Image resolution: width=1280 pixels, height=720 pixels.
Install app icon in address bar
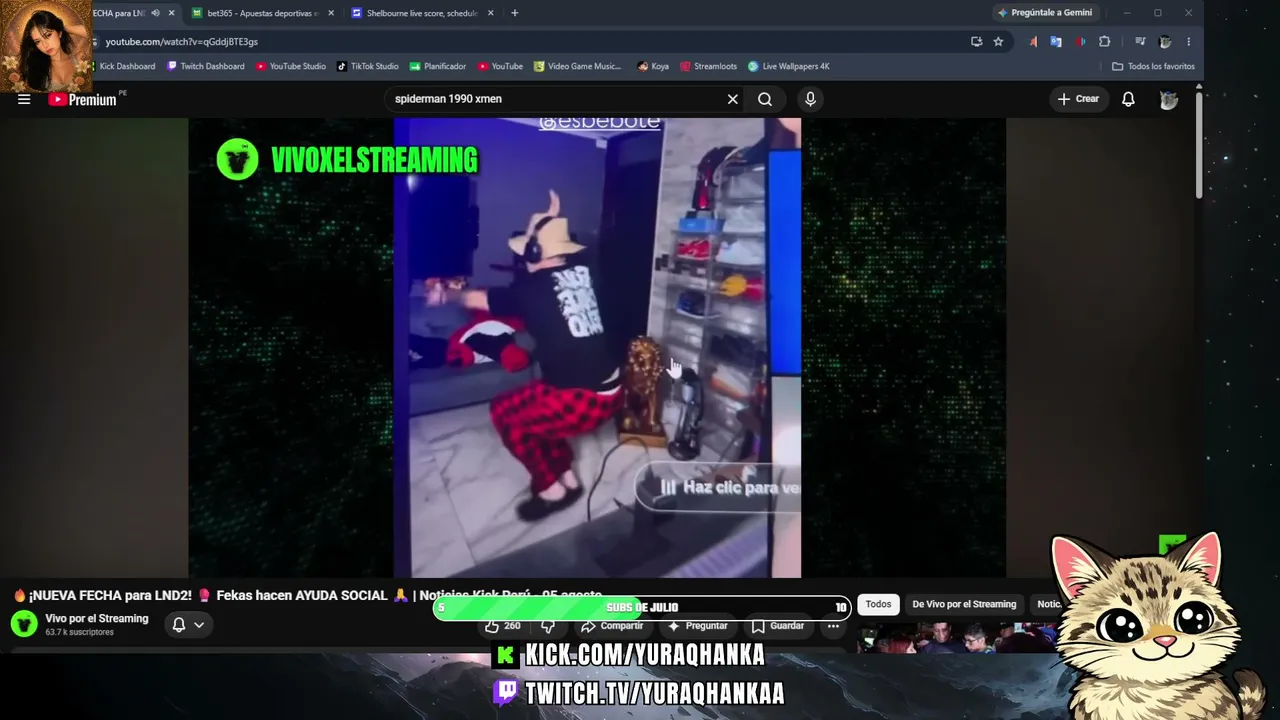(x=976, y=42)
